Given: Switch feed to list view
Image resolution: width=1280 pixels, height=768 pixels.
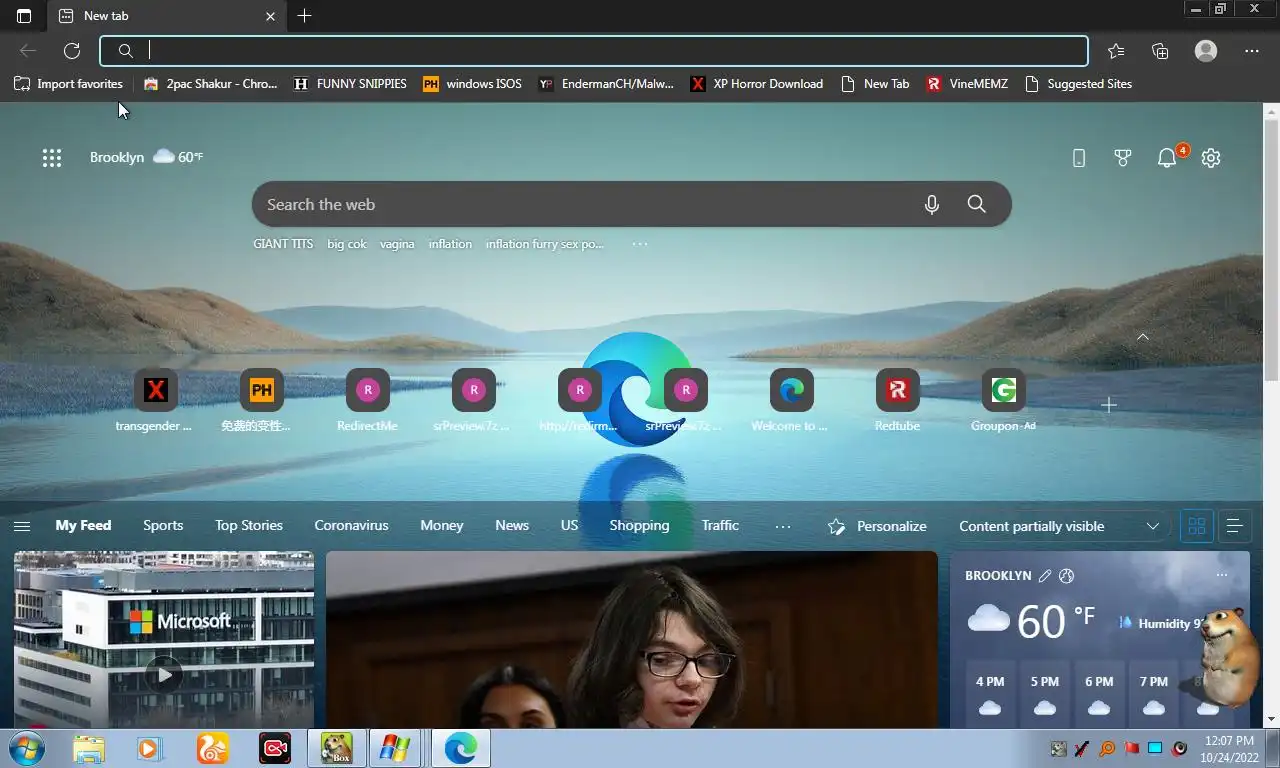Looking at the screenshot, I should click(x=1235, y=526).
